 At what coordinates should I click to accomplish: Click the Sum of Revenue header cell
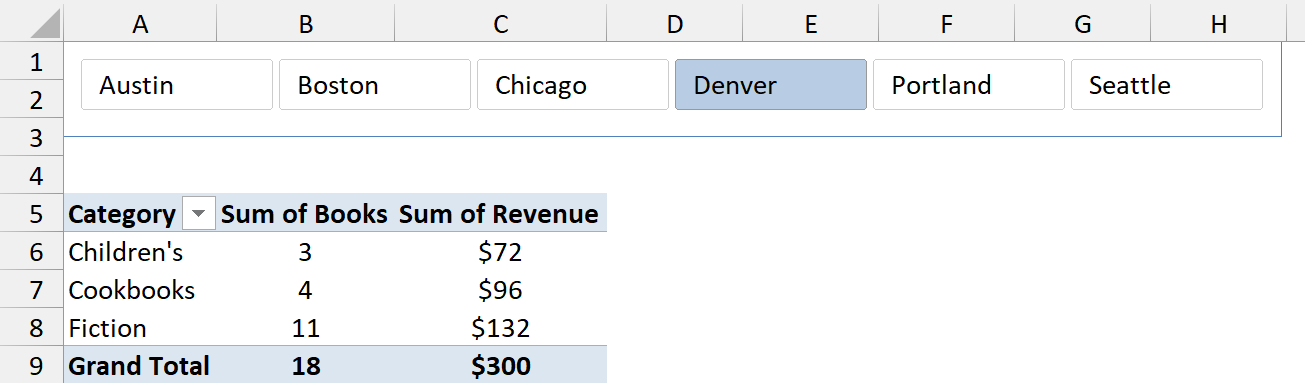pyautogui.click(x=500, y=214)
